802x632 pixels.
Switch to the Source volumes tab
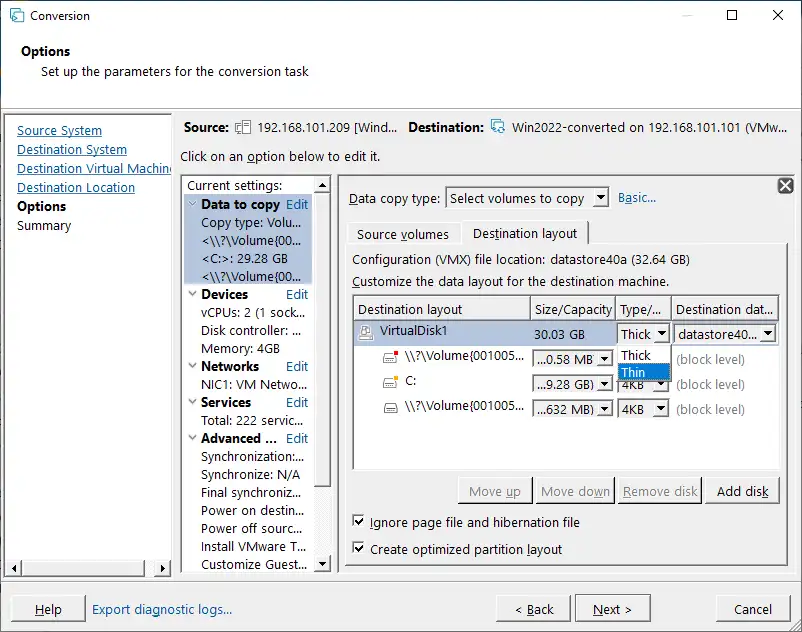pos(403,234)
